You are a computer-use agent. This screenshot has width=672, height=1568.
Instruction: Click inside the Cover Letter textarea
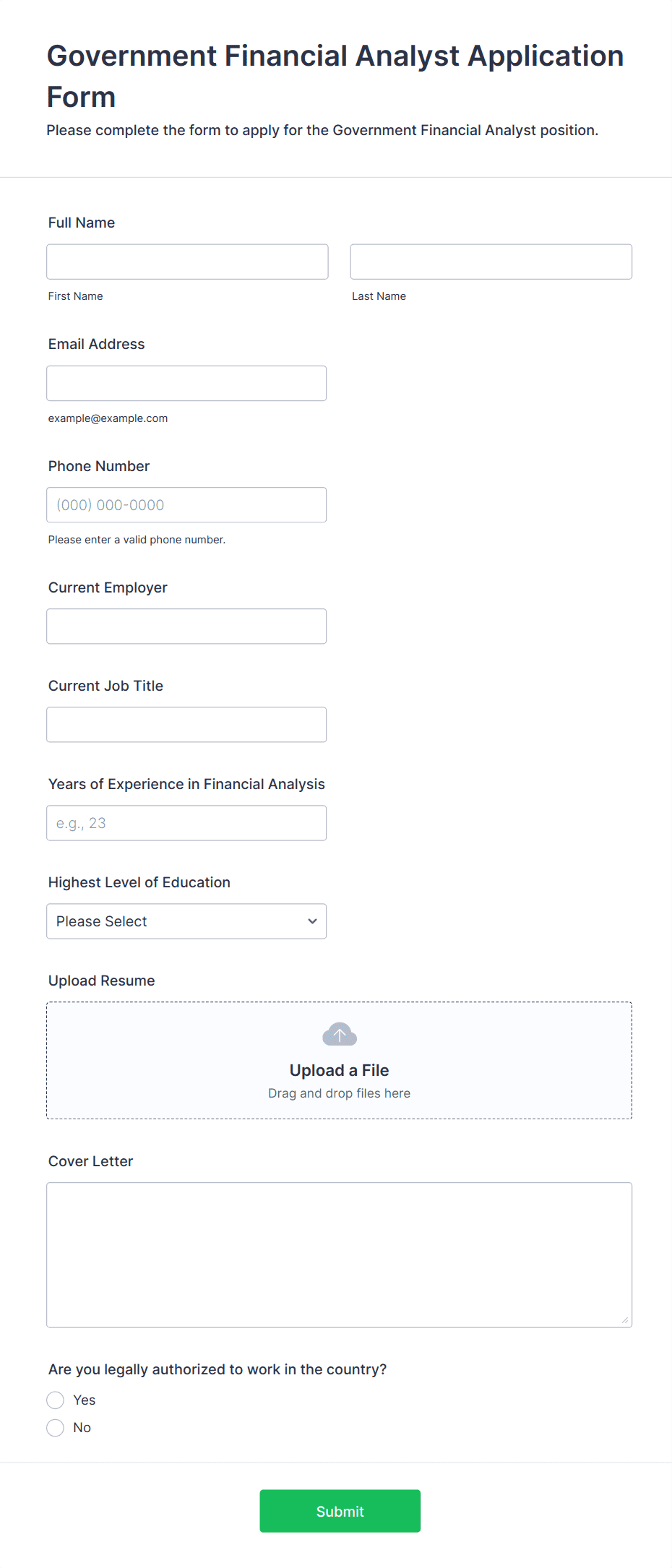pyautogui.click(x=339, y=1254)
